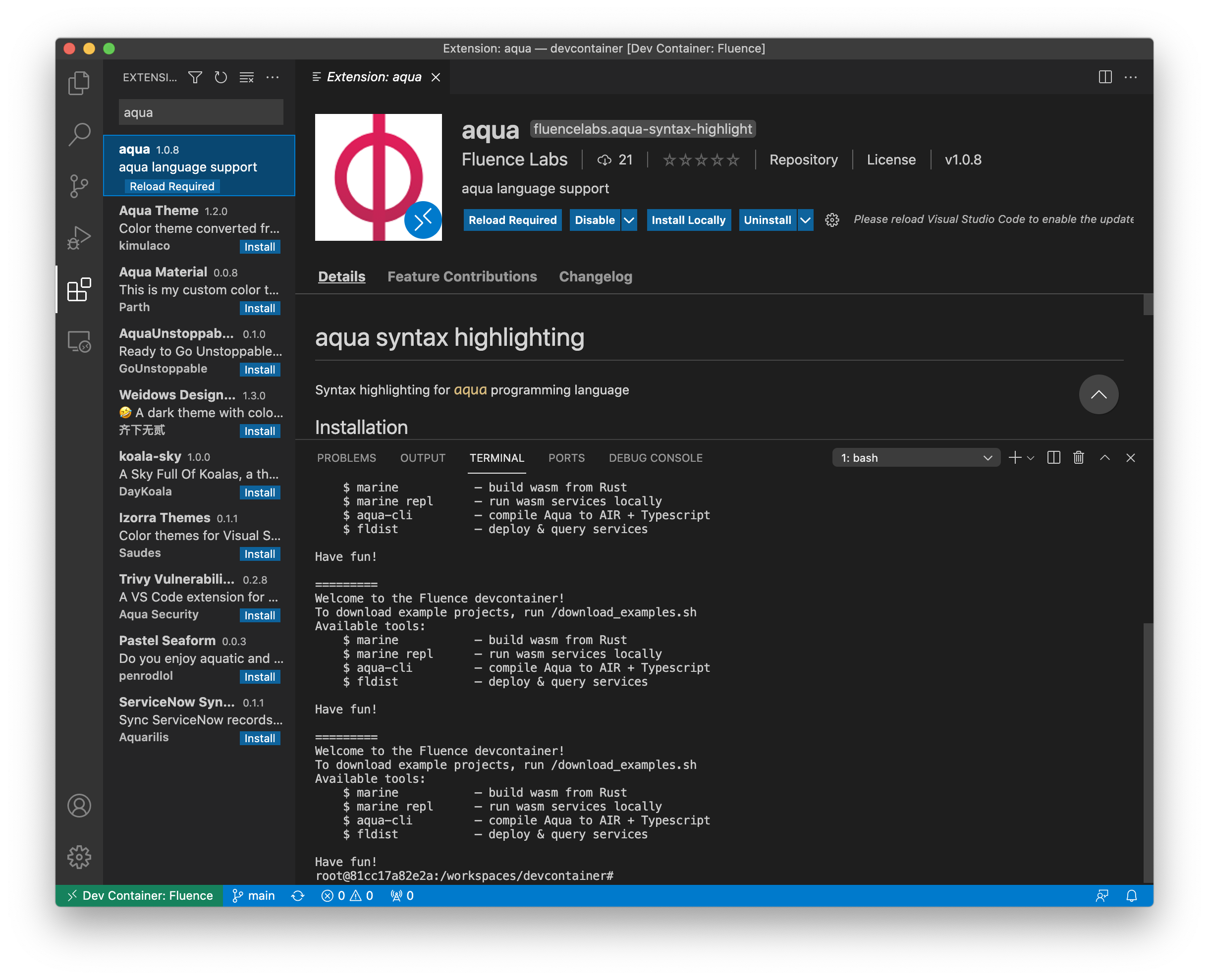The image size is (1209, 980).
Task: Expand the Uninstall button dropdown
Action: 806,219
